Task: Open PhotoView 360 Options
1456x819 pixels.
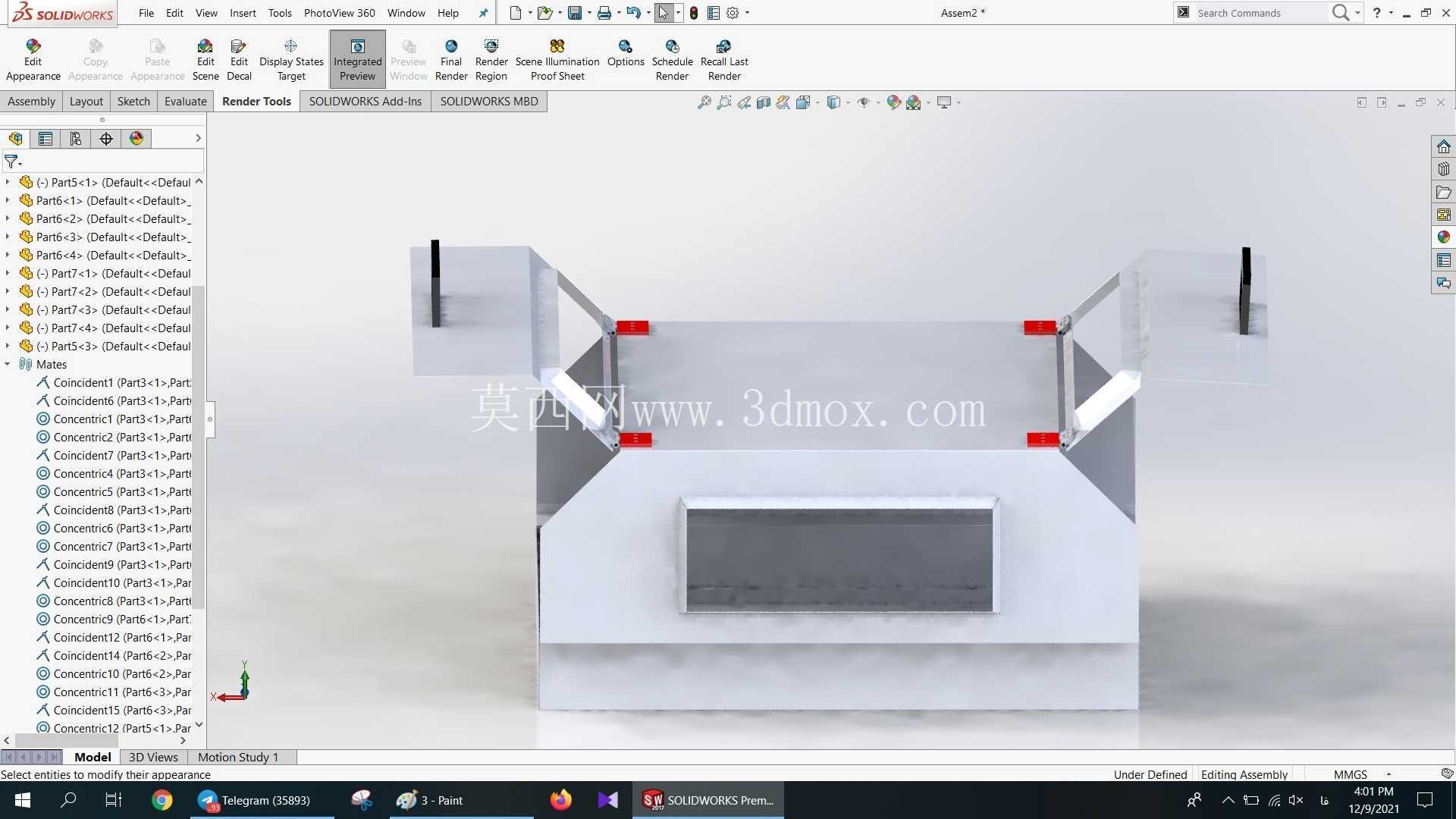Action: (x=626, y=53)
